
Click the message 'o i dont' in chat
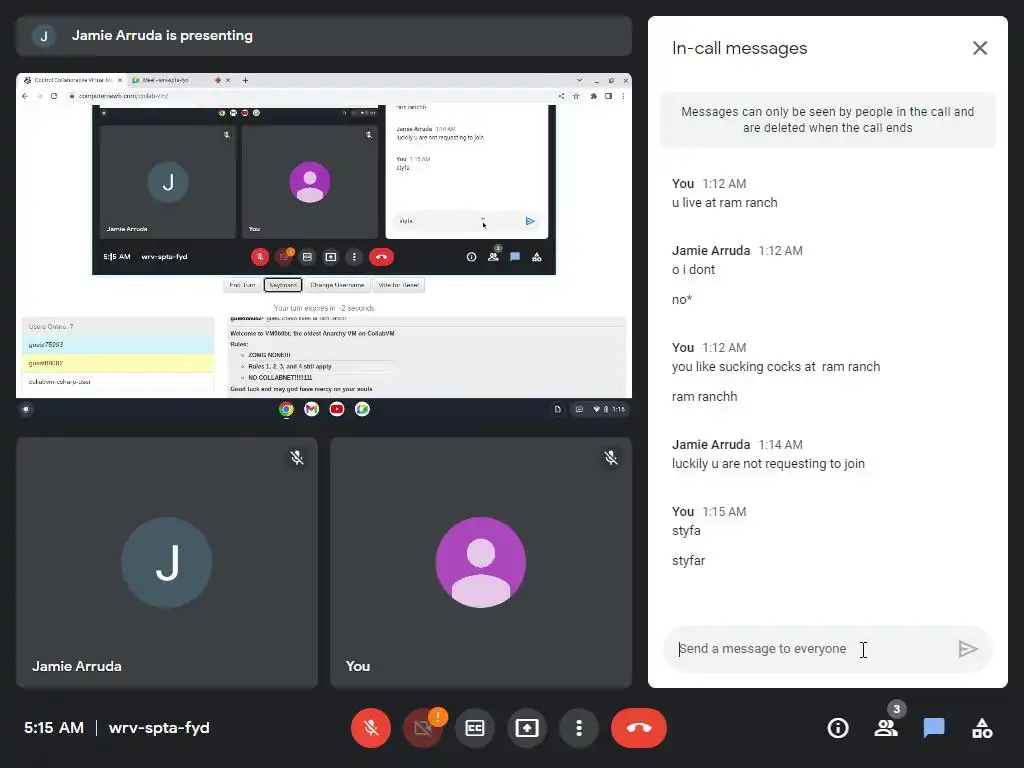tap(693, 270)
